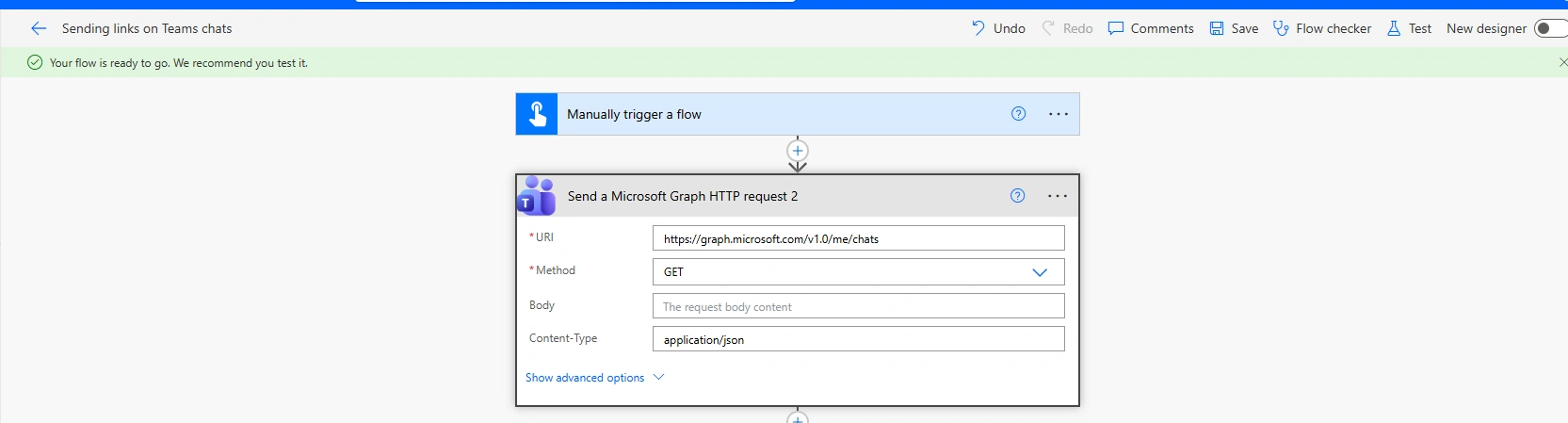Open help for the Graph HTTP request action

click(1017, 196)
